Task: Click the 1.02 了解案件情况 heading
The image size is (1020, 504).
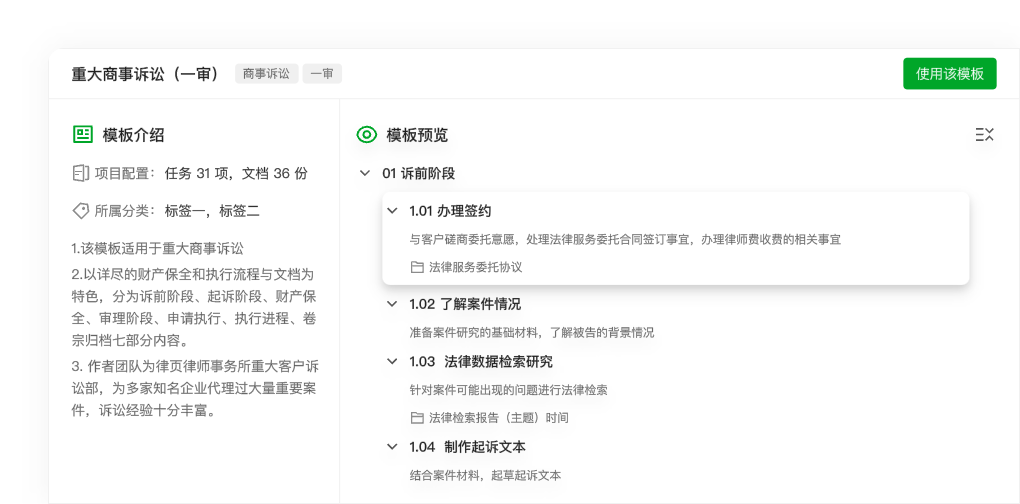Action: click(x=465, y=304)
